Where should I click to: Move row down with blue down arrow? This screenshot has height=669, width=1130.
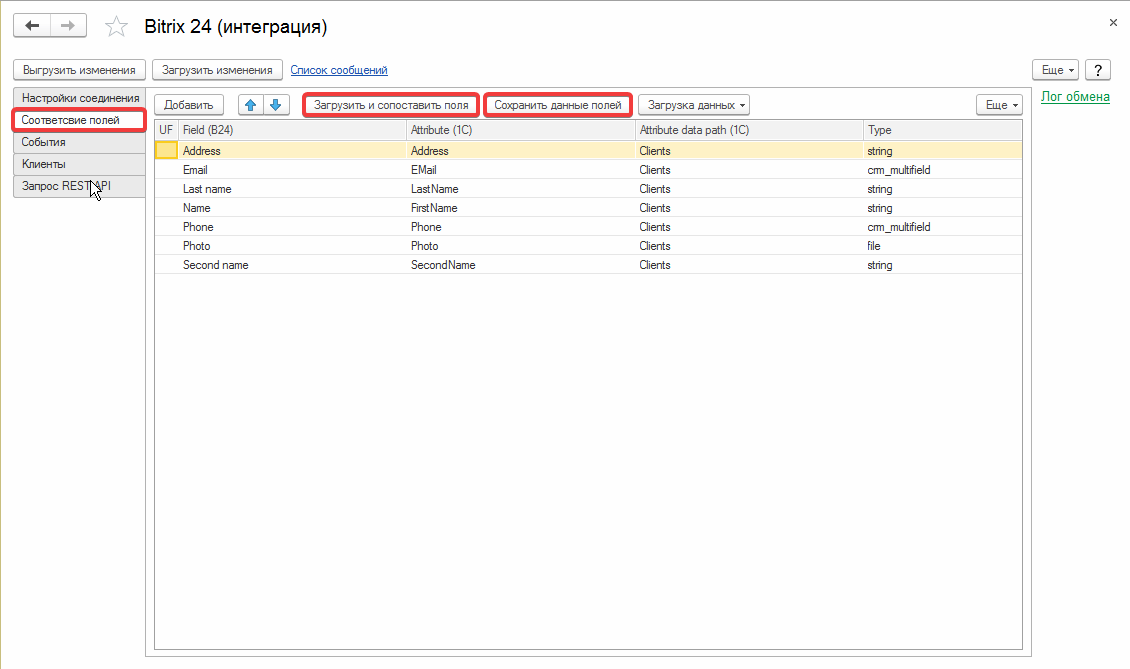point(276,105)
